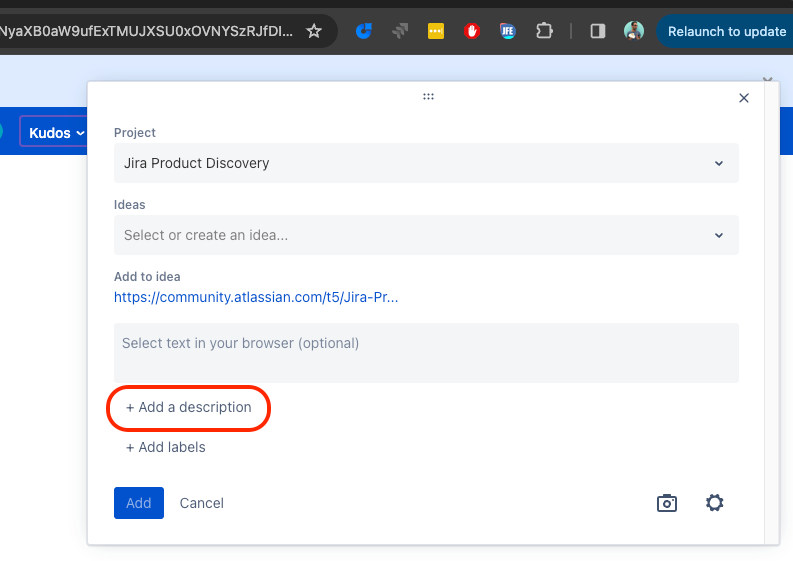
Task: Open the blue circular arrow extension
Action: [x=364, y=31]
